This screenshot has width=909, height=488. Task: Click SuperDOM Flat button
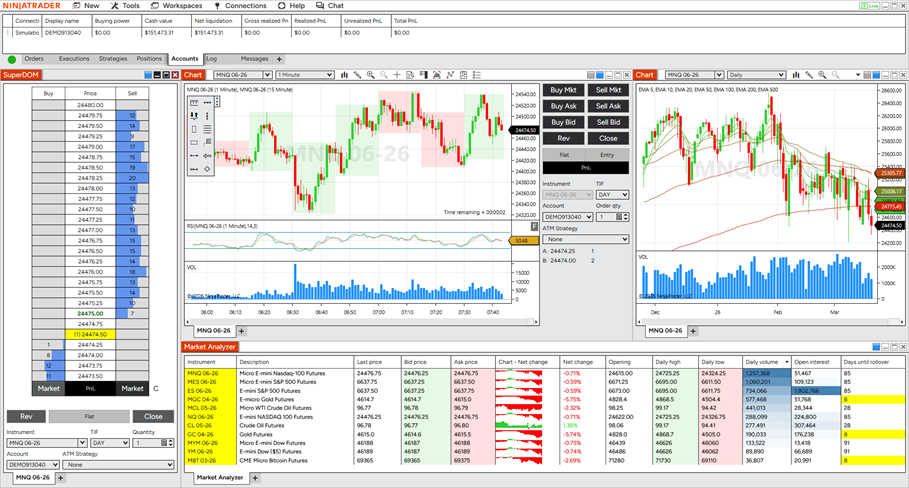tap(89, 416)
